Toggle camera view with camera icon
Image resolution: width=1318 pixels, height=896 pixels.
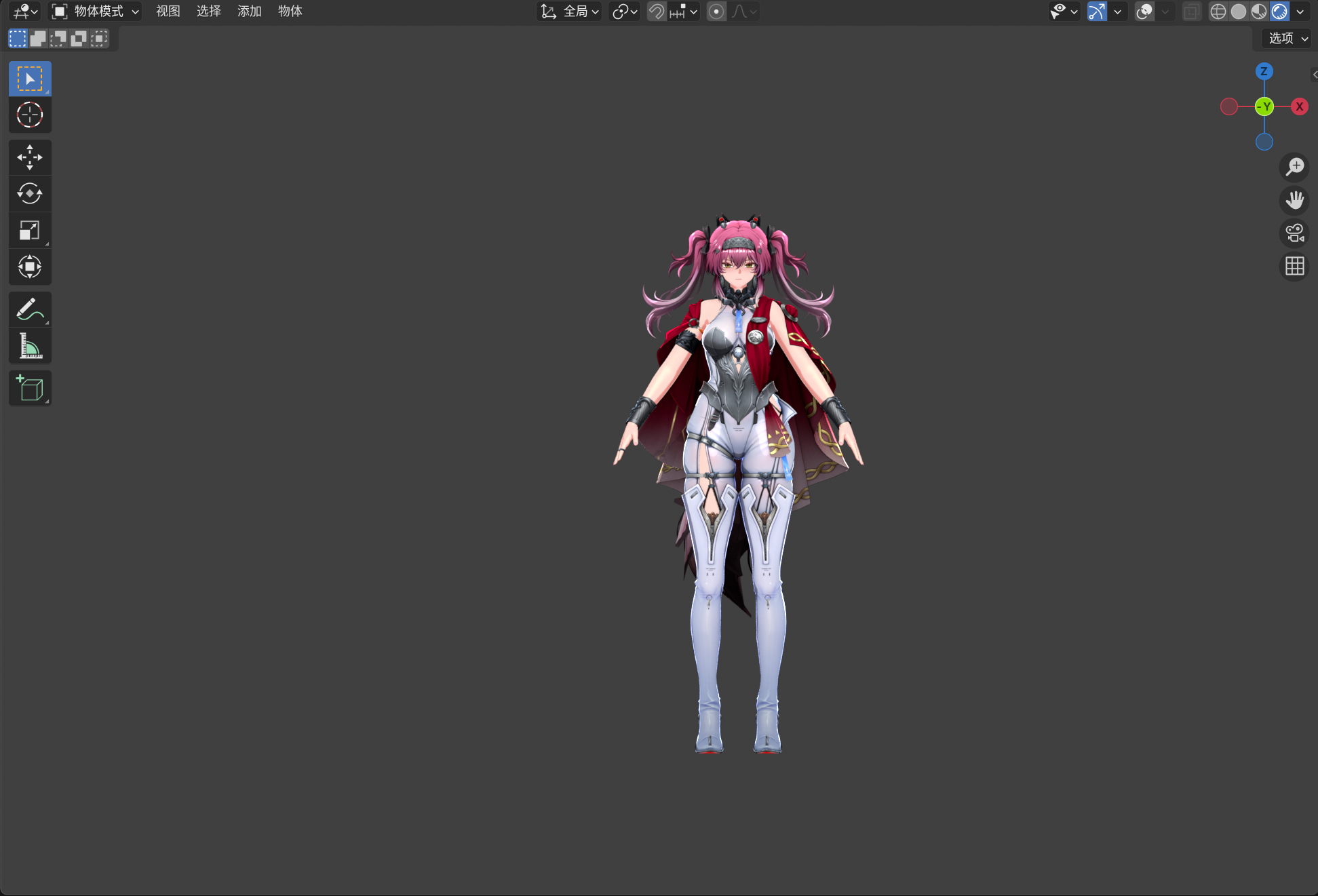tap(1294, 233)
